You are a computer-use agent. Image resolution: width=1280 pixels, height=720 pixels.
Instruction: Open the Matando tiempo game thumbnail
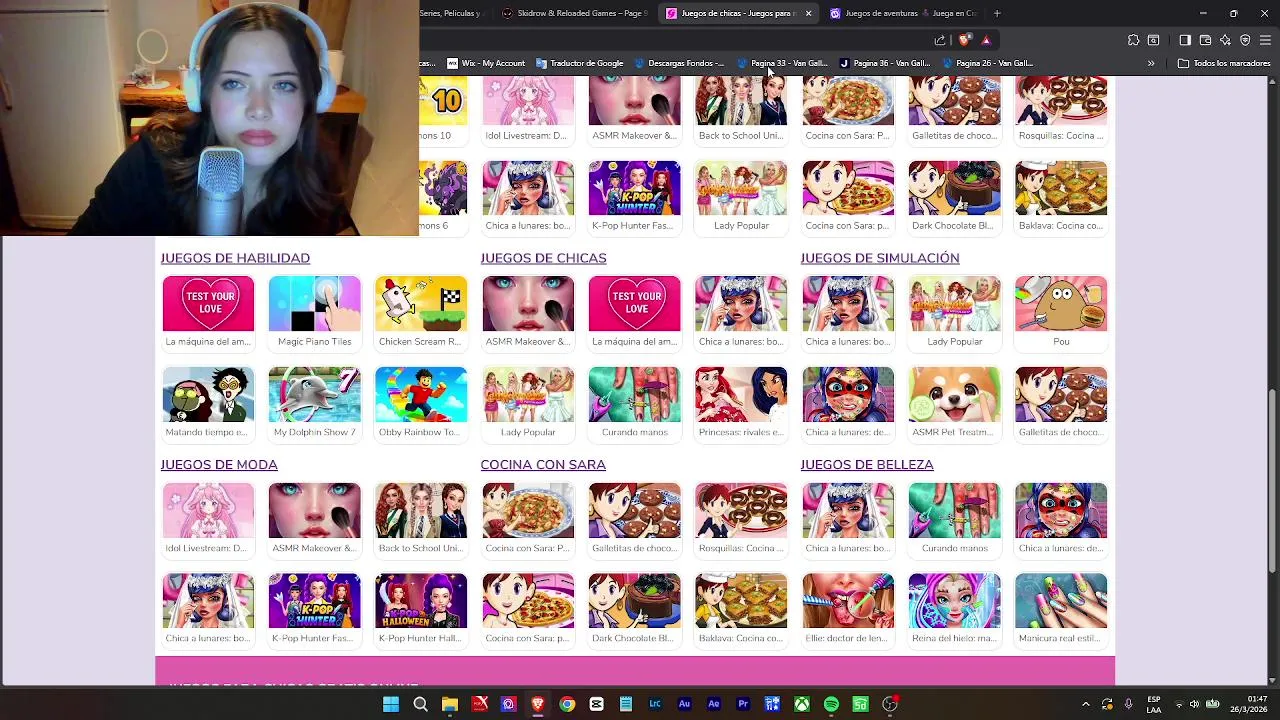click(x=208, y=395)
